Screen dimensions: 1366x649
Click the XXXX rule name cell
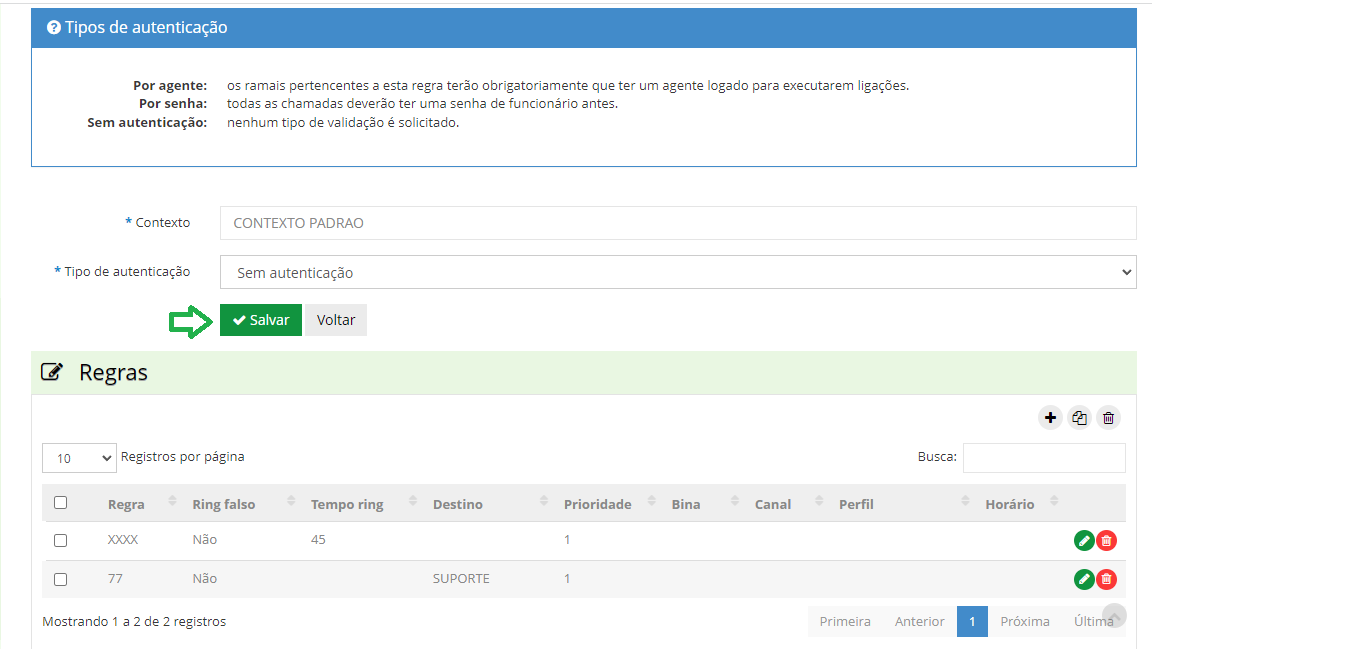(x=123, y=540)
